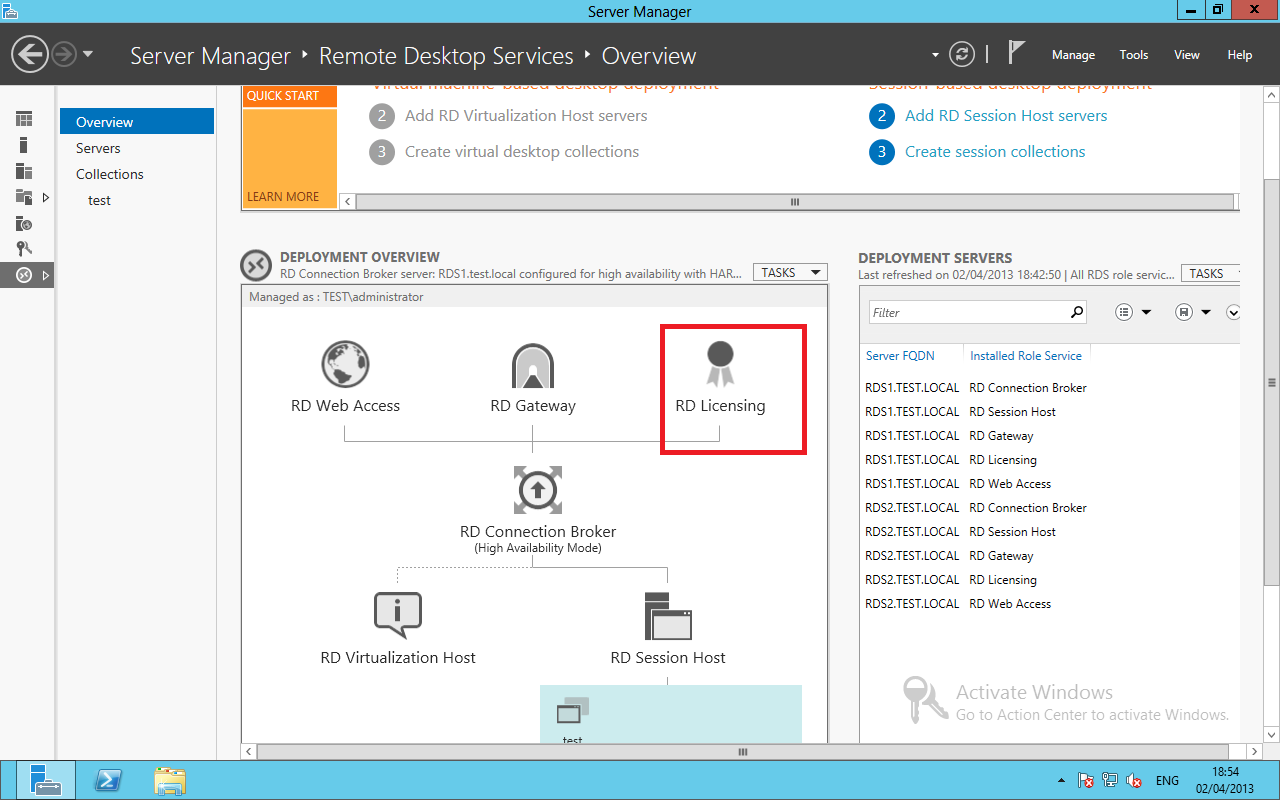Open the Deployment Servers TASKS dropdown

1211,273
